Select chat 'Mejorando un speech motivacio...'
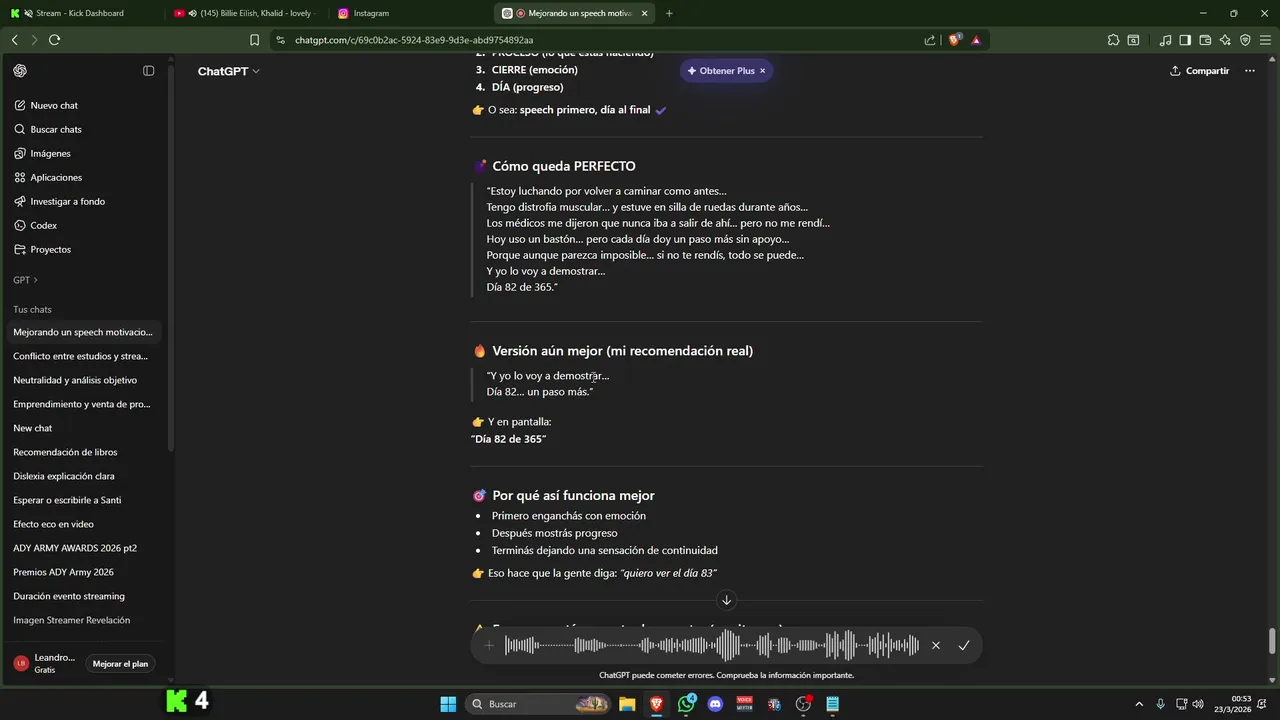 point(86,332)
